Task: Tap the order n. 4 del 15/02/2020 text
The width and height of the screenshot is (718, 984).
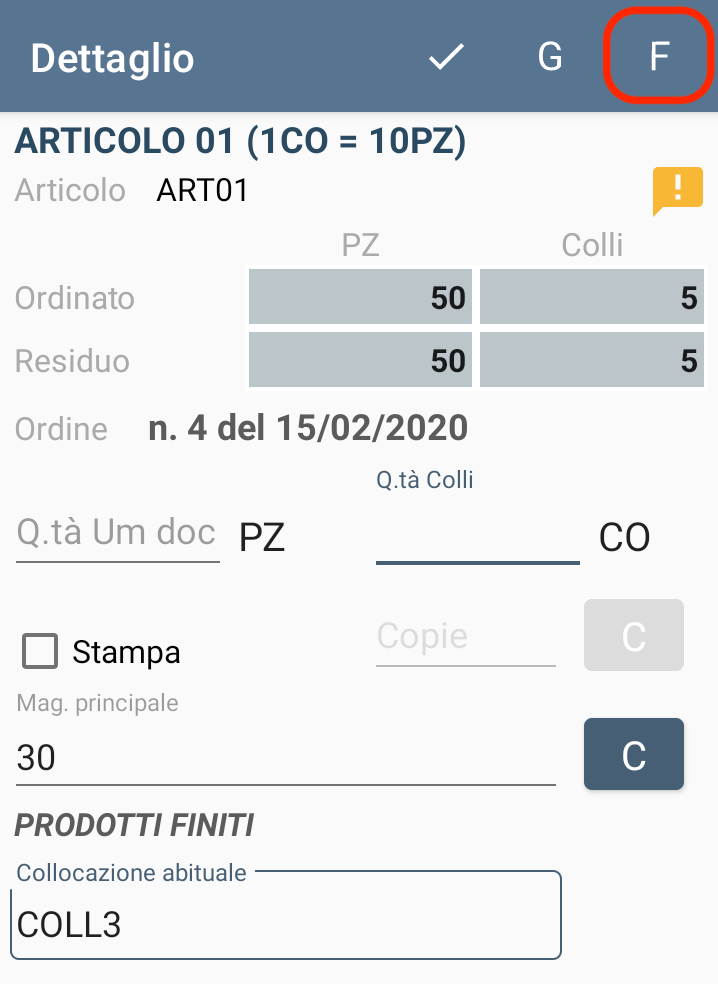Action: tap(308, 429)
